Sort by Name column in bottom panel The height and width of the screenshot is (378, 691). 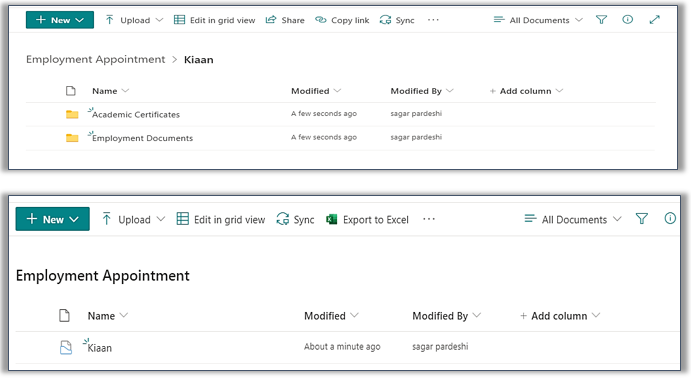pyautogui.click(x=108, y=316)
